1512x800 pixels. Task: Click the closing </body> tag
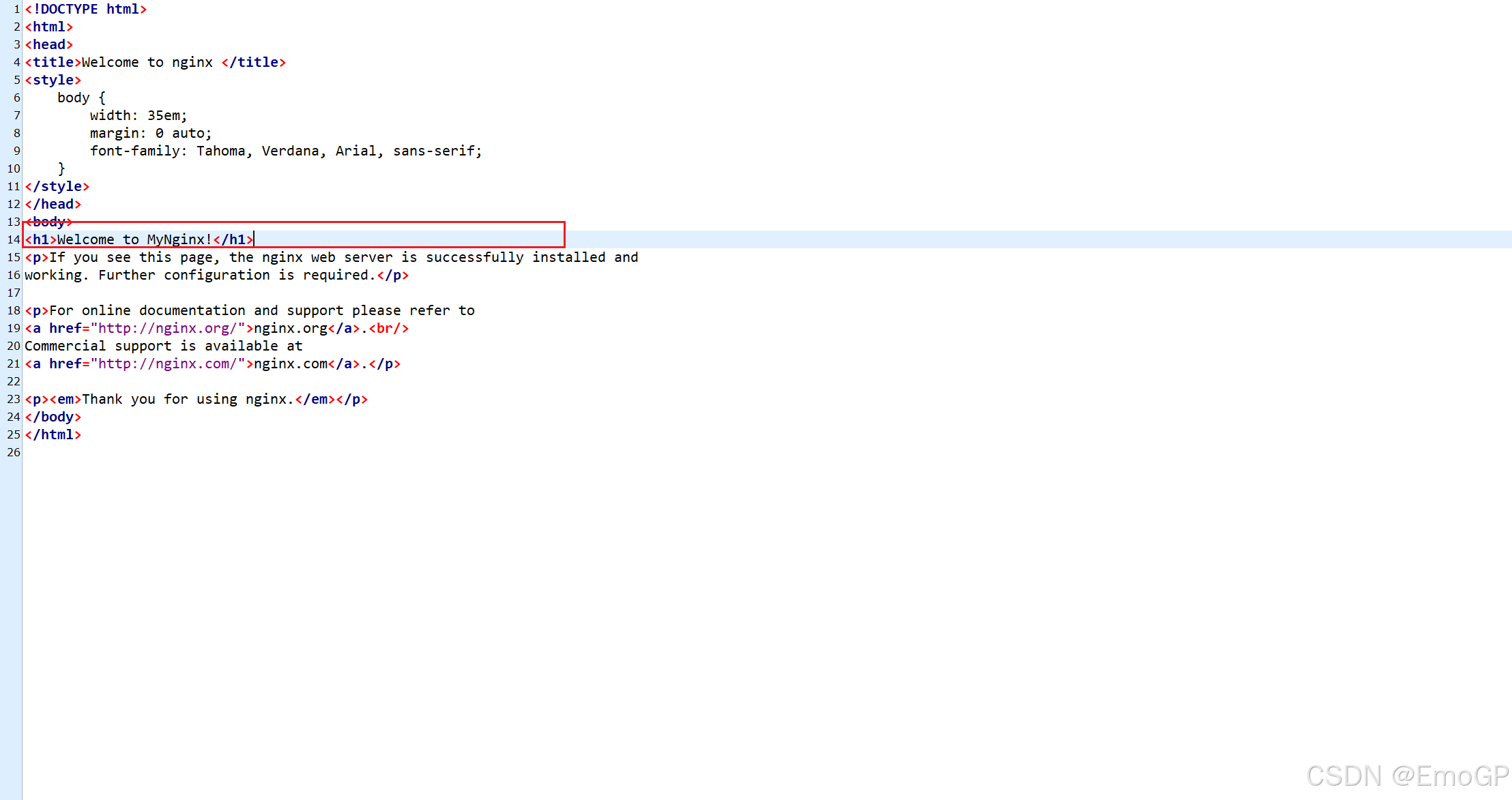tap(53, 417)
